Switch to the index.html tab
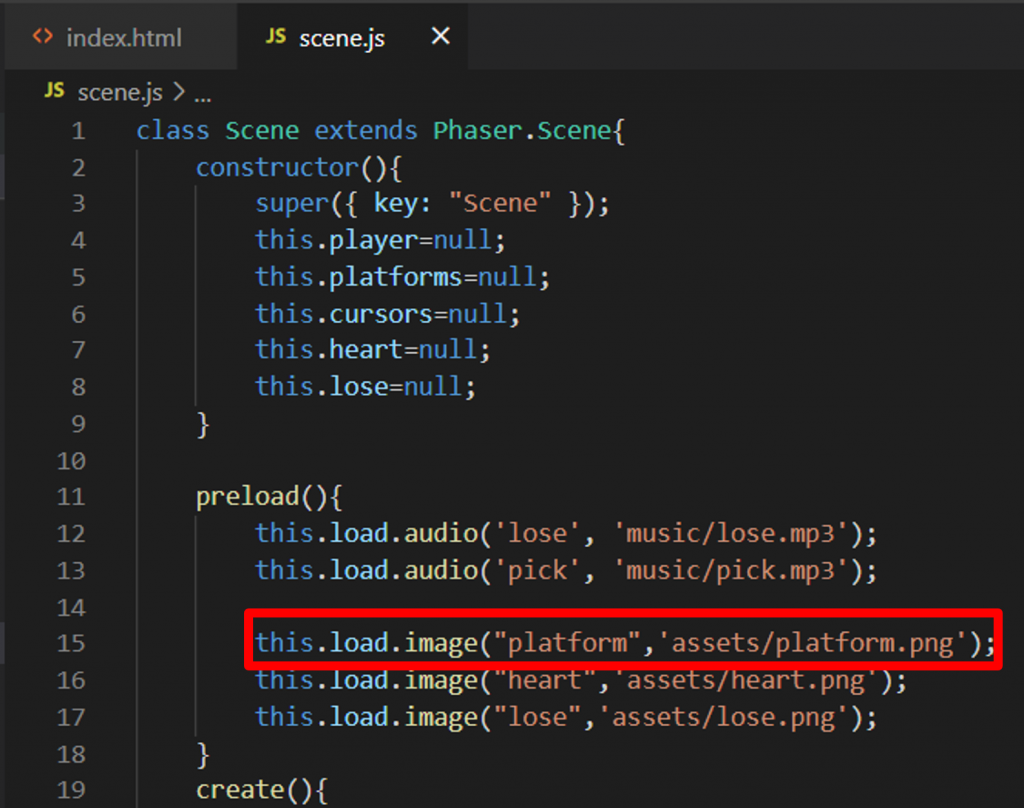1024x808 pixels. click(121, 37)
